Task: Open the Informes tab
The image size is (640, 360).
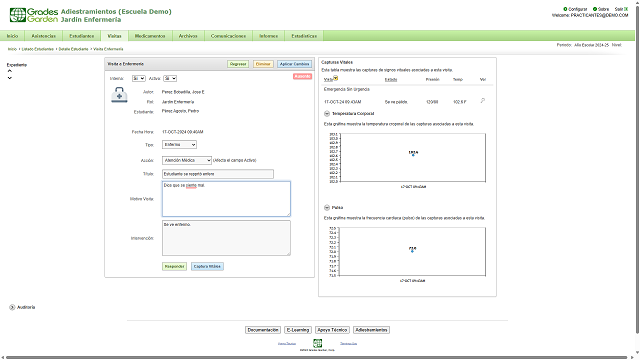Action: click(269, 36)
